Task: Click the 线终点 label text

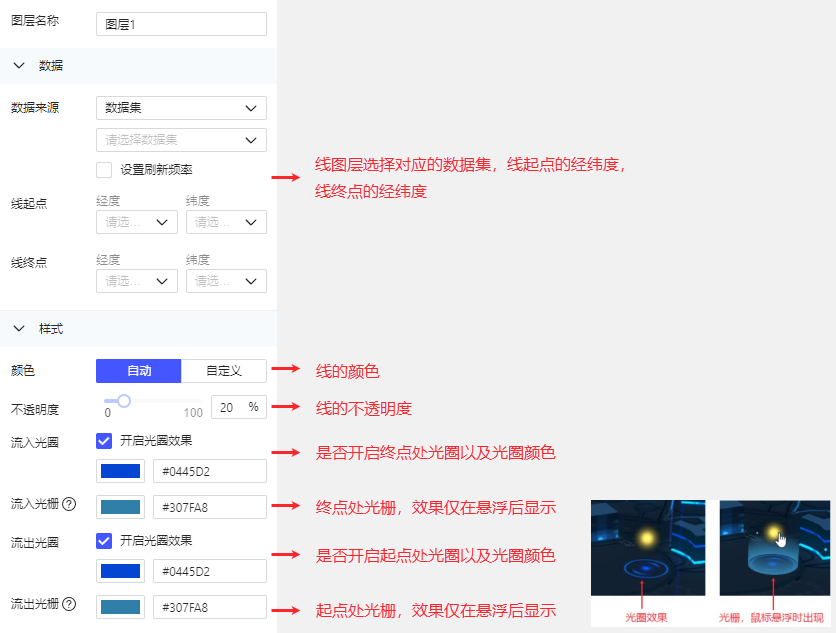Action: tap(29, 262)
